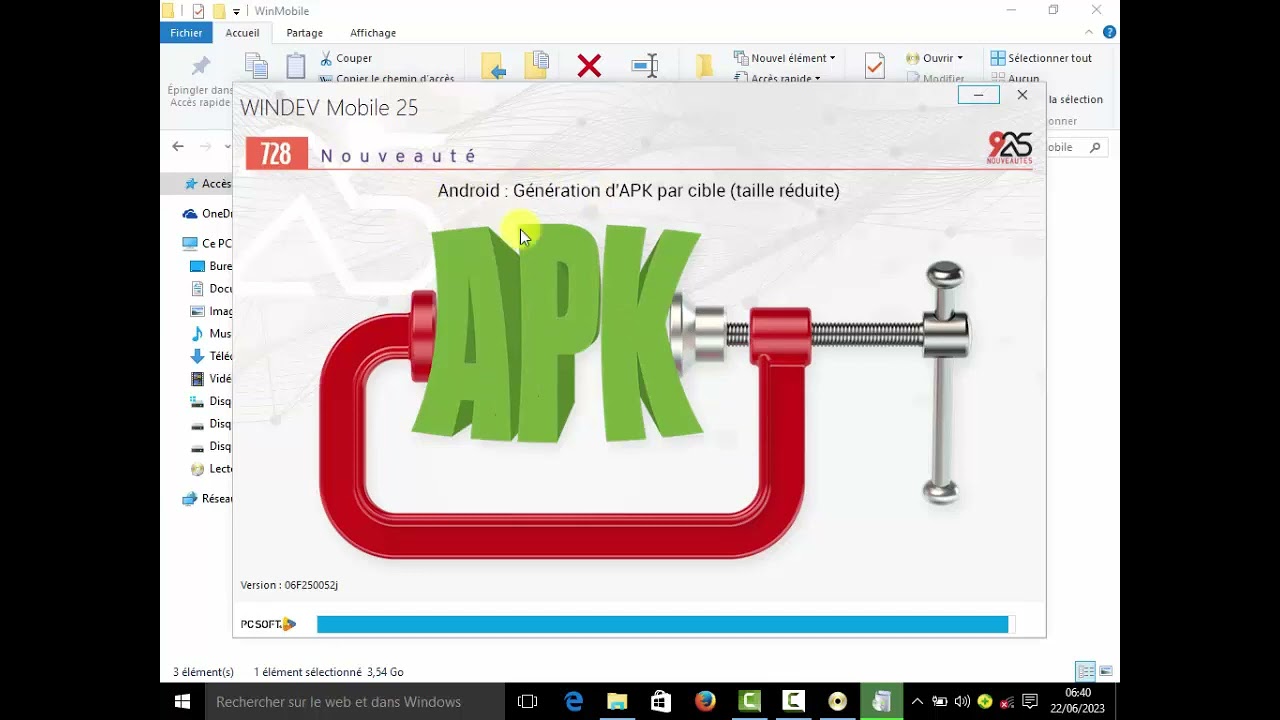Screen dimensions: 1280x720
Task: Click the Copy icon in Explorer ribbon
Action: tap(257, 66)
